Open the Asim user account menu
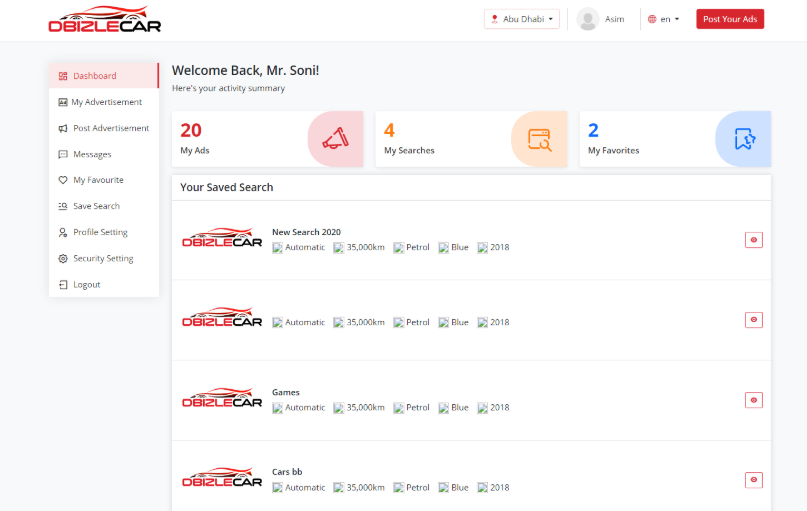The image size is (807, 511). click(x=601, y=19)
